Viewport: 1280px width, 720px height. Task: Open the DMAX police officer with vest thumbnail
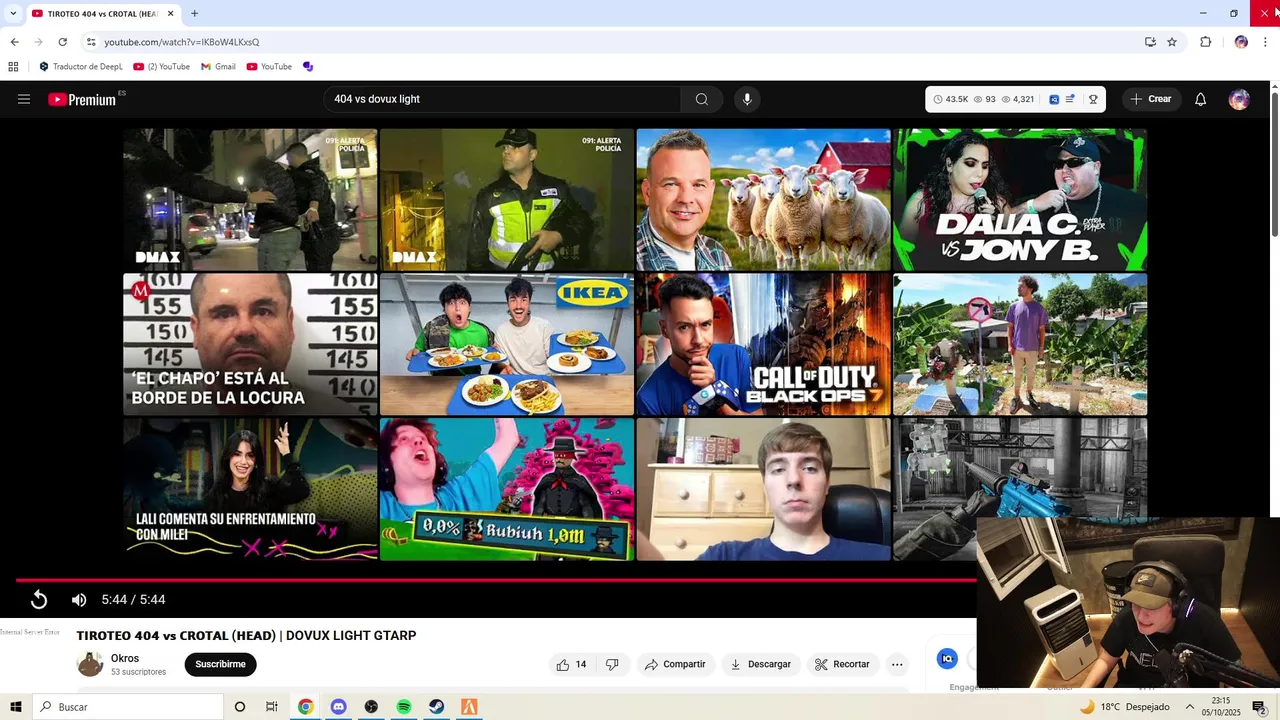click(x=507, y=199)
